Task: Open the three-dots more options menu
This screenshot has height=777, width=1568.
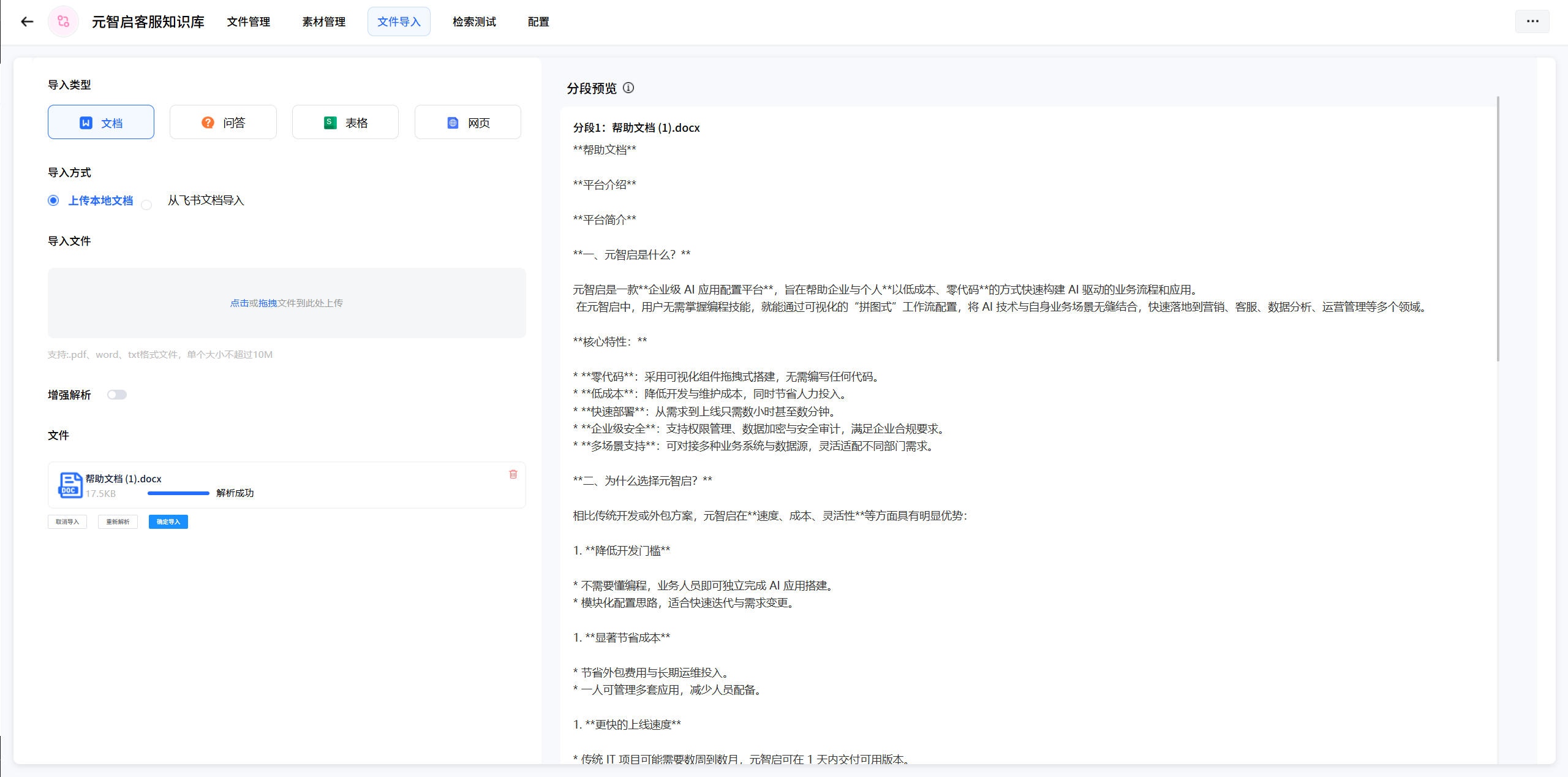Action: point(1532,21)
